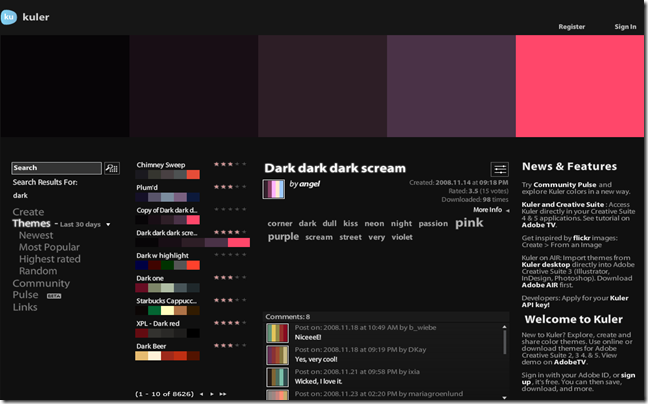Screen dimensions: 648x404
Task: Go to next results page arrow
Action: (212, 394)
